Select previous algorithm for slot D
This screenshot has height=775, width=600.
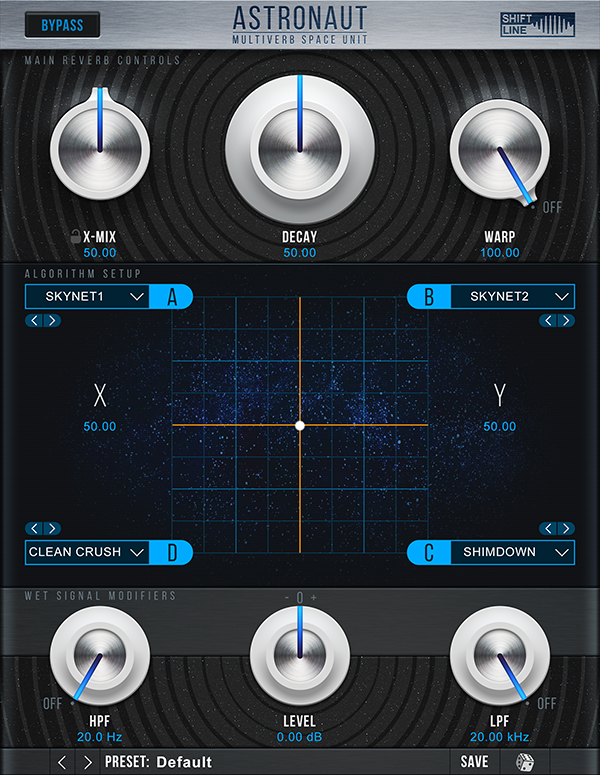pos(34,528)
